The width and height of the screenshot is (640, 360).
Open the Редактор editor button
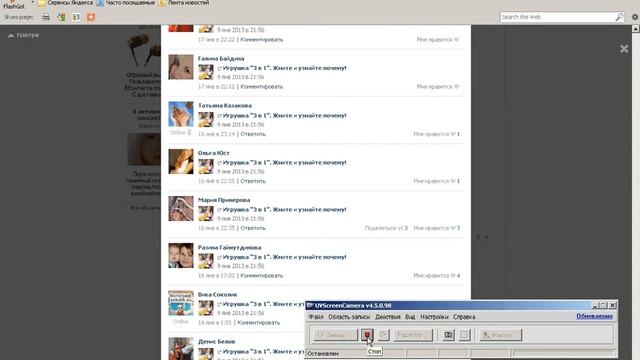point(413,335)
